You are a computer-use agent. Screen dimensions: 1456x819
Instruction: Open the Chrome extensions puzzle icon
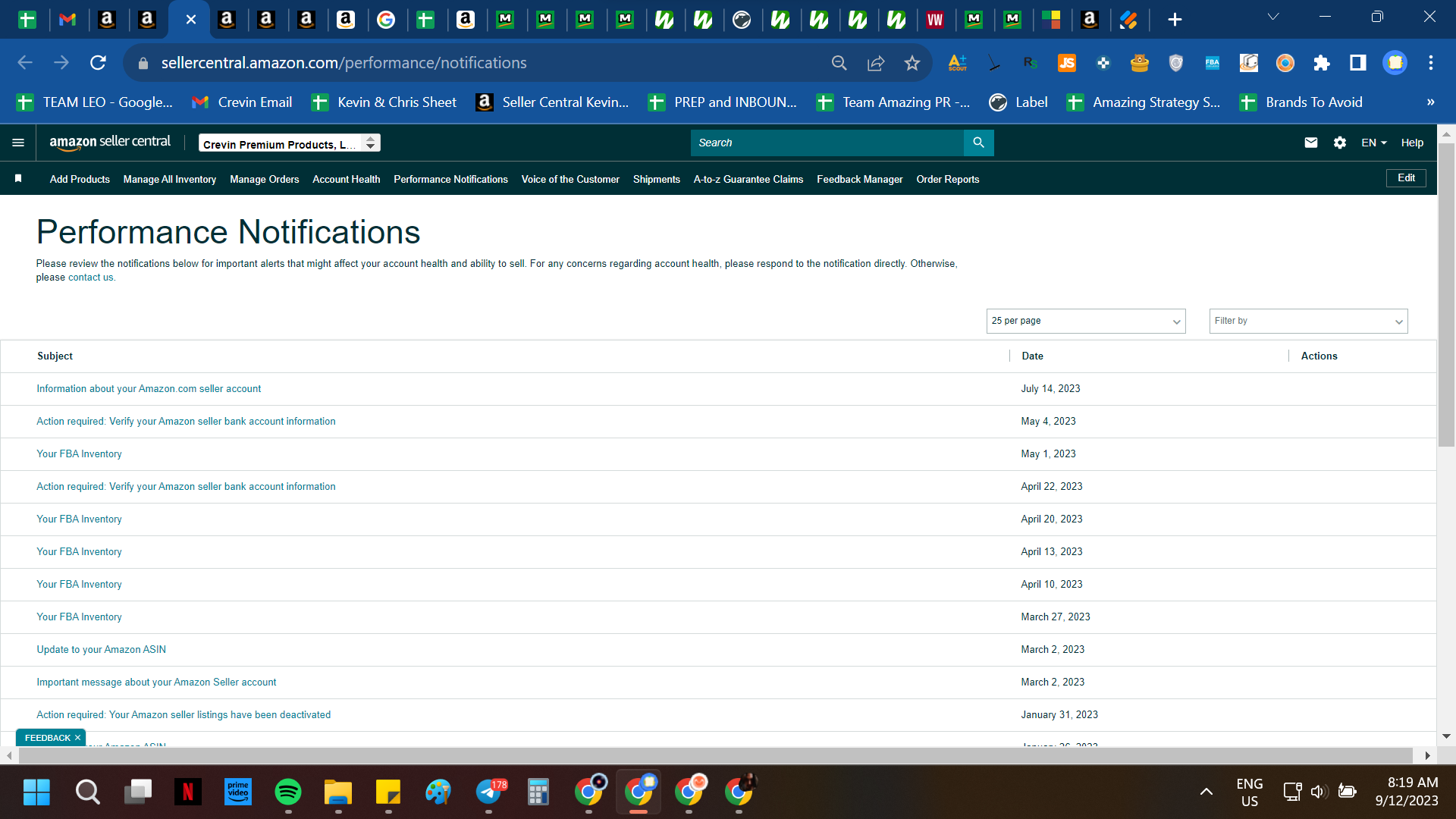pos(1322,63)
